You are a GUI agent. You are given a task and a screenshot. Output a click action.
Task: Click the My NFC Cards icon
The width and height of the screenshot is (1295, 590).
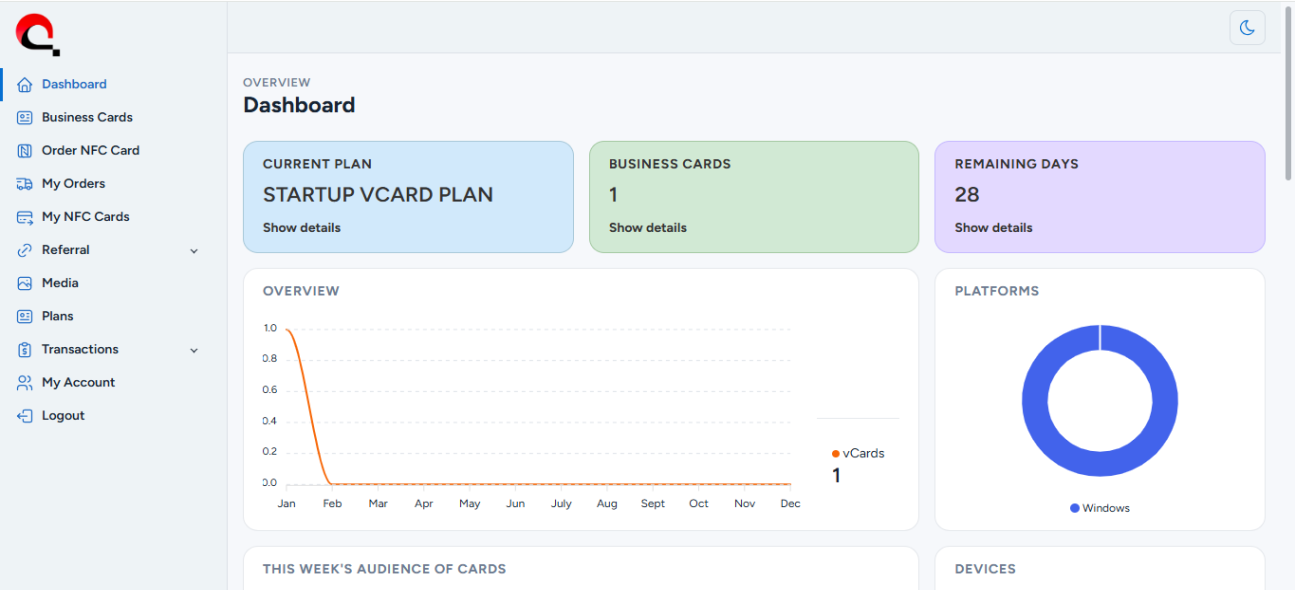[25, 217]
